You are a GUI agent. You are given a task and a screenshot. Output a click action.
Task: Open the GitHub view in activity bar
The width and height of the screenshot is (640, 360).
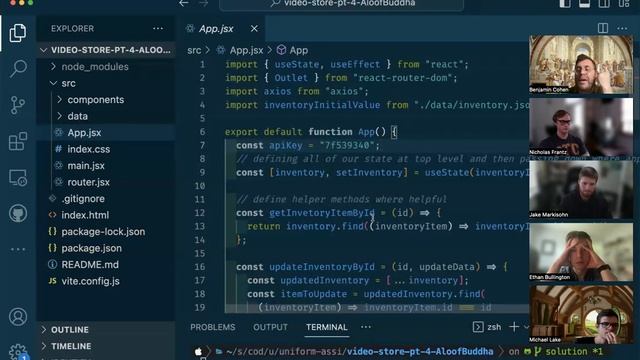click(18, 213)
